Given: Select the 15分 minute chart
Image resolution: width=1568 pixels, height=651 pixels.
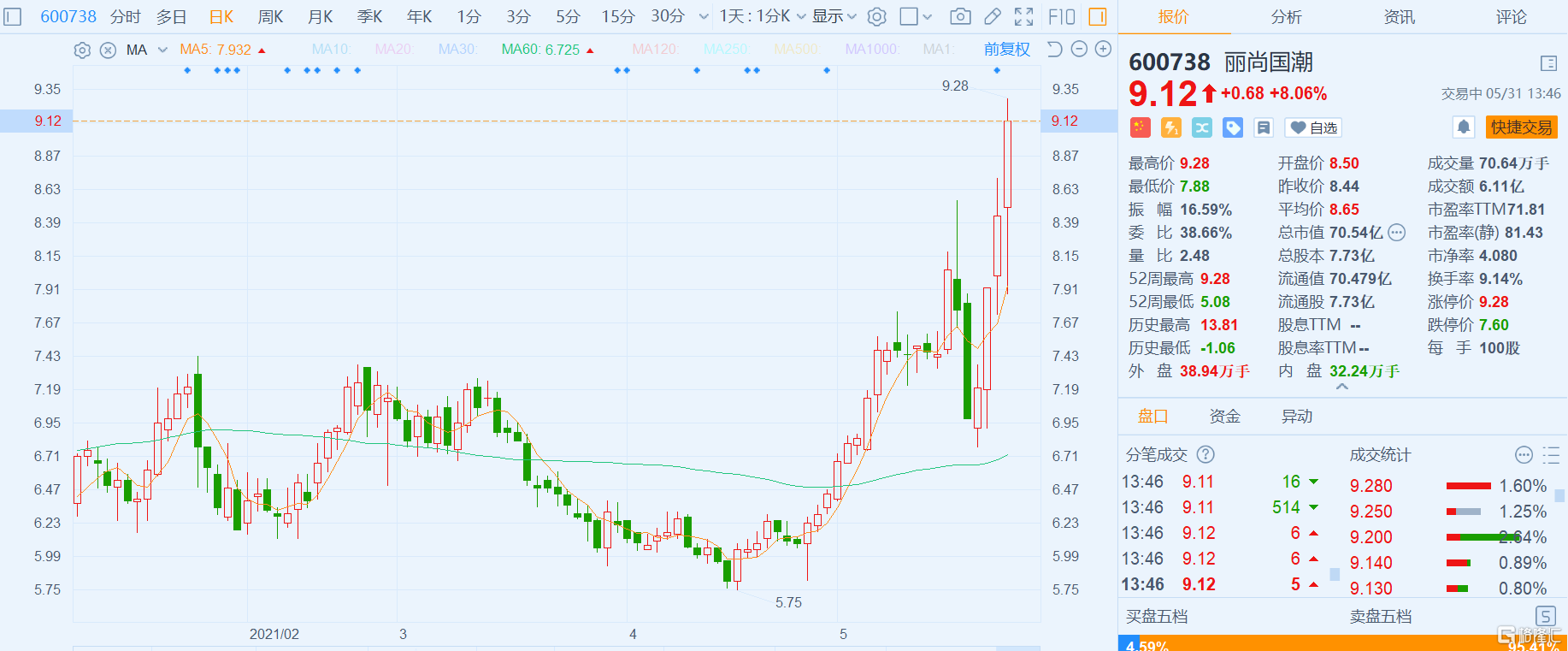Looking at the screenshot, I should [x=617, y=16].
